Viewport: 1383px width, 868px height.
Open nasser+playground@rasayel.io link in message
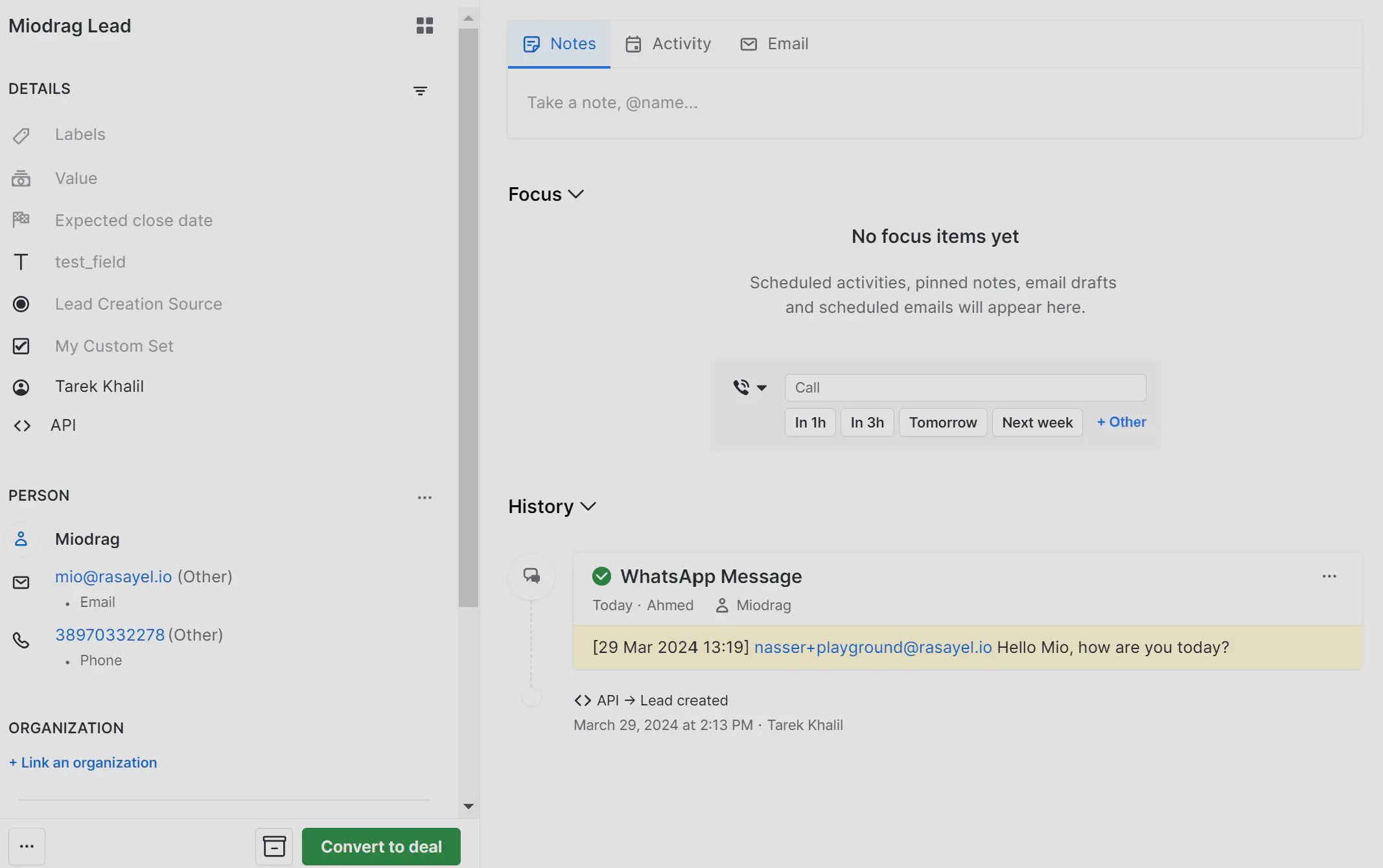(873, 647)
